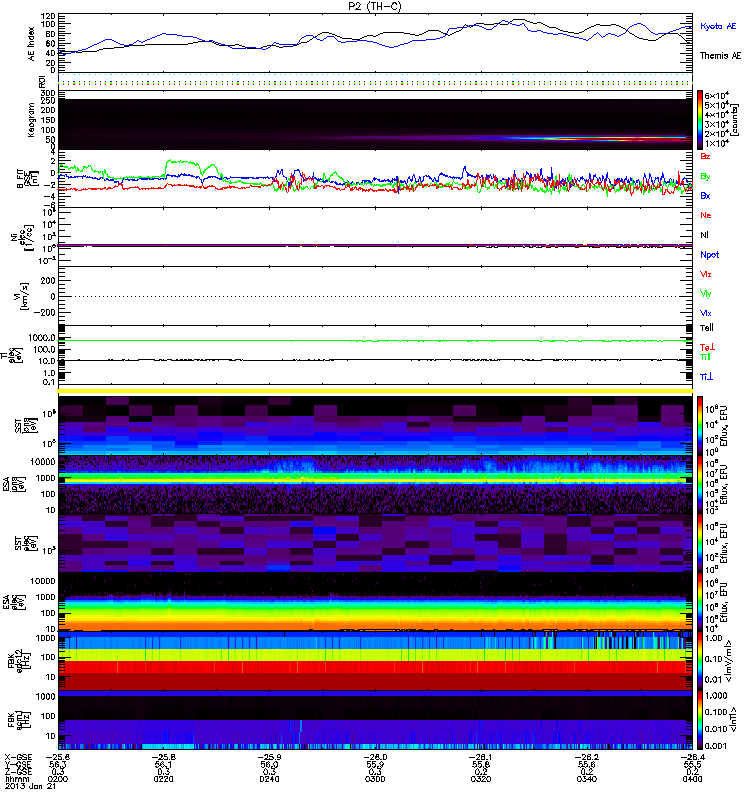
Task: Click the red Ne density legend label
Action: click(x=706, y=215)
